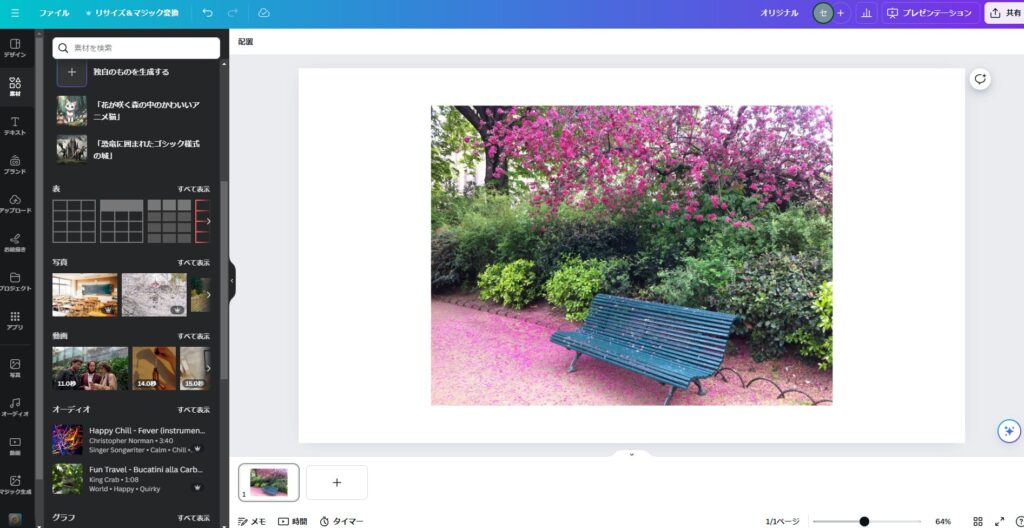Click the cloud save status icon
Viewport: 1024px width, 528px height.
pyautogui.click(x=264, y=13)
